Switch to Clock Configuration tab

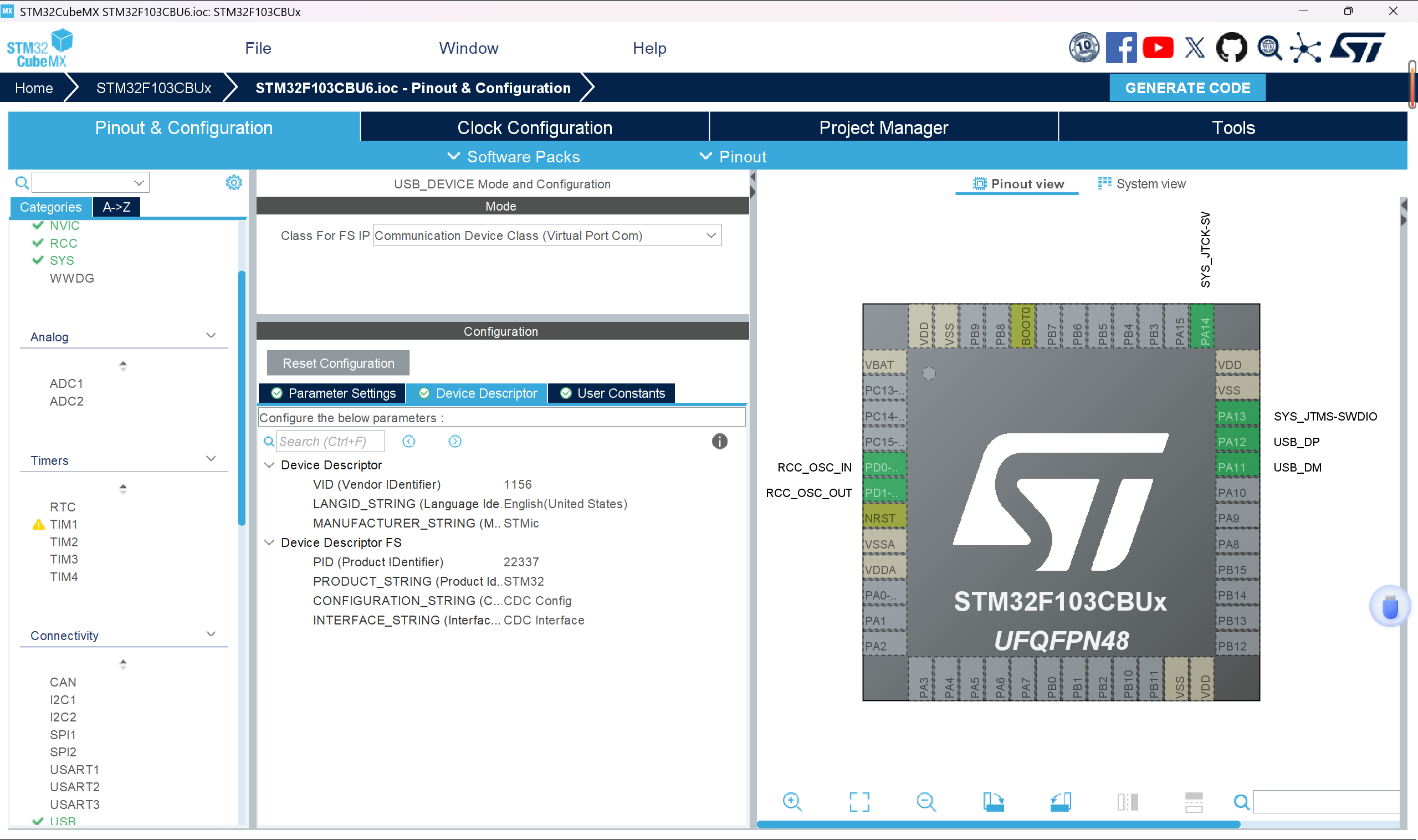[535, 127]
